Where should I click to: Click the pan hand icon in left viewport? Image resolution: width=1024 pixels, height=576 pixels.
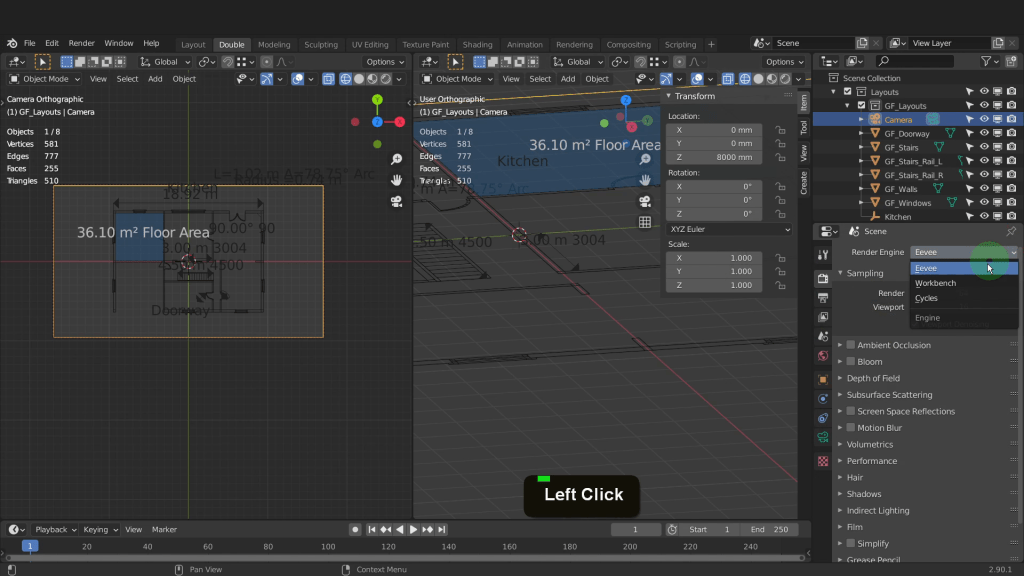[397, 180]
